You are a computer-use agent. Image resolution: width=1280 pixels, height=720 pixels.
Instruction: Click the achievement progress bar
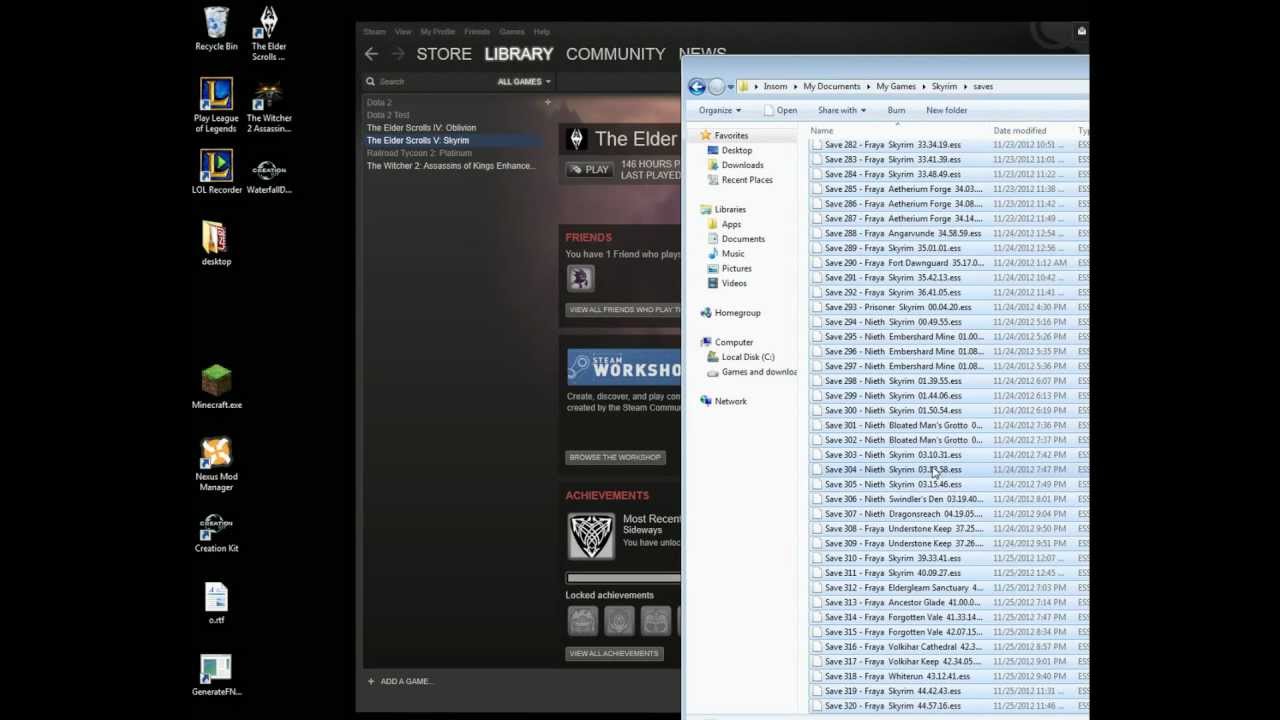point(622,577)
